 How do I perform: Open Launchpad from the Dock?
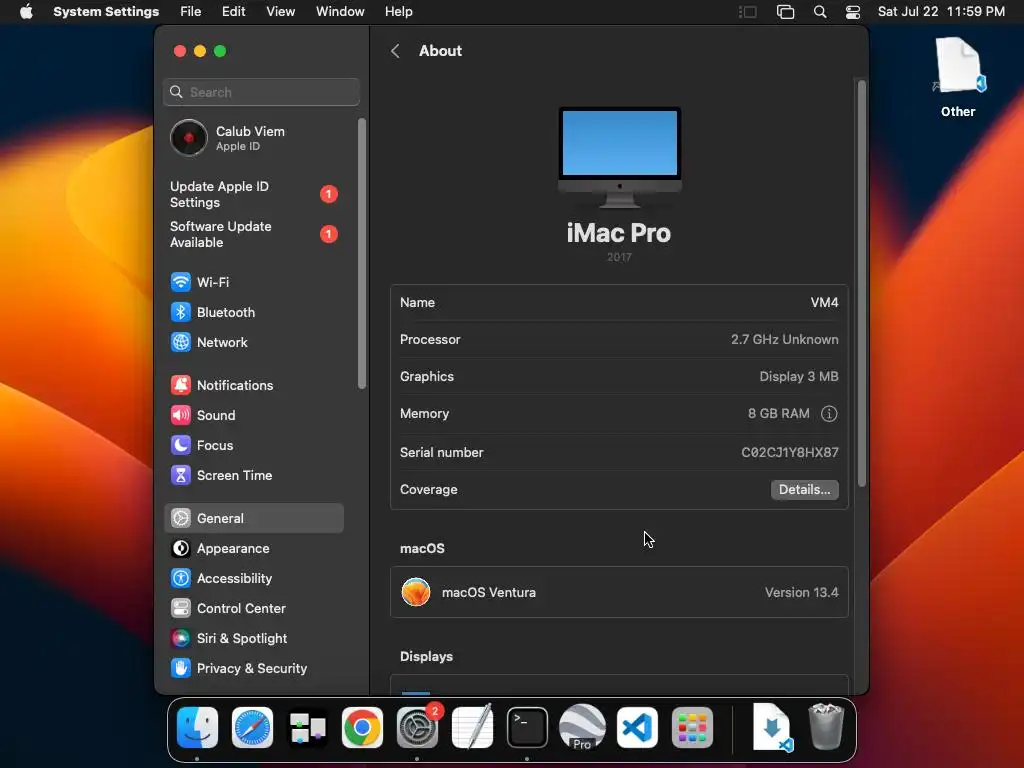click(x=692, y=728)
